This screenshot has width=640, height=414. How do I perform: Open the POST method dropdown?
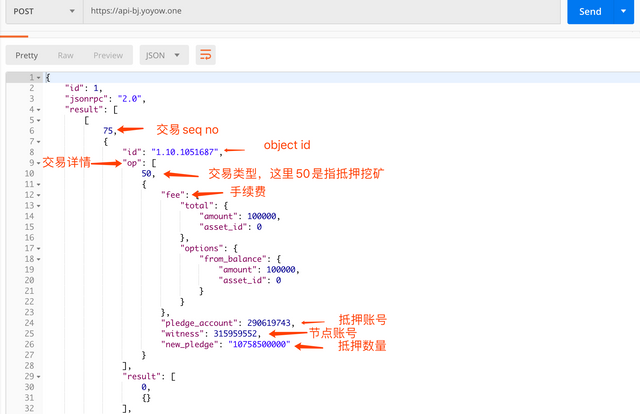click(x=44, y=11)
